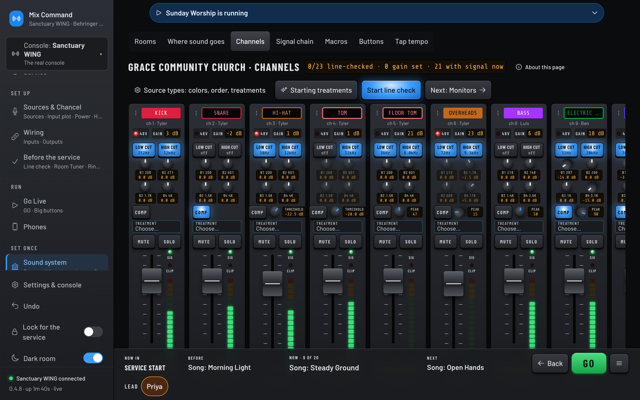Click the building icon beside Sound system

click(x=15, y=266)
